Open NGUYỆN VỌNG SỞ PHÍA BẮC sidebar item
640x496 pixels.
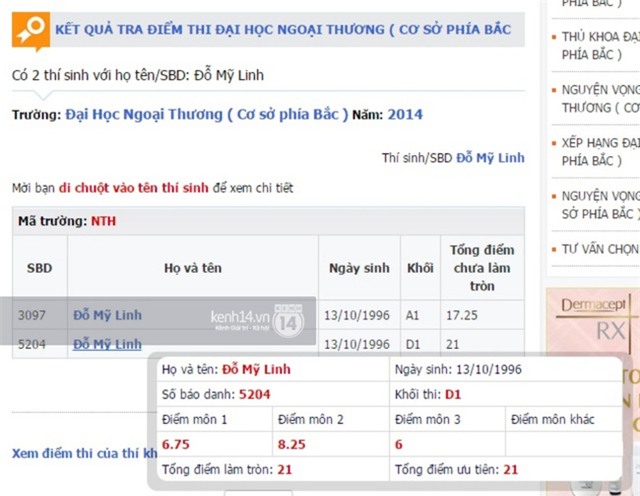[x=599, y=205]
